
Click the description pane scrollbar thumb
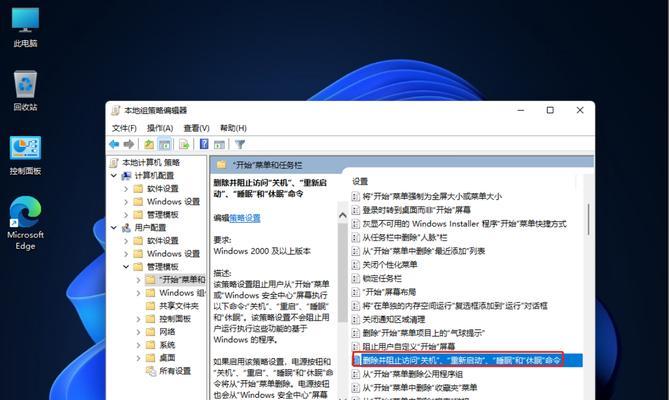tap(343, 273)
